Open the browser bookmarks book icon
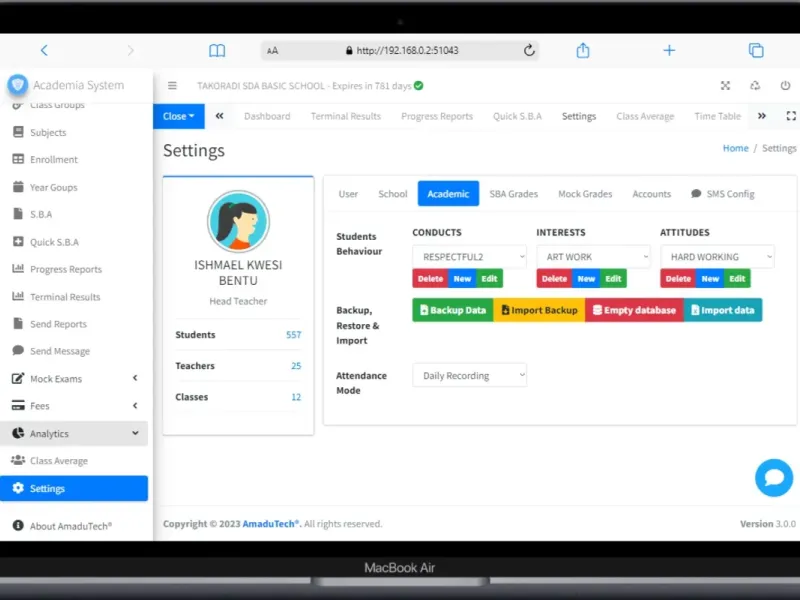This screenshot has width=800, height=600. click(x=217, y=50)
